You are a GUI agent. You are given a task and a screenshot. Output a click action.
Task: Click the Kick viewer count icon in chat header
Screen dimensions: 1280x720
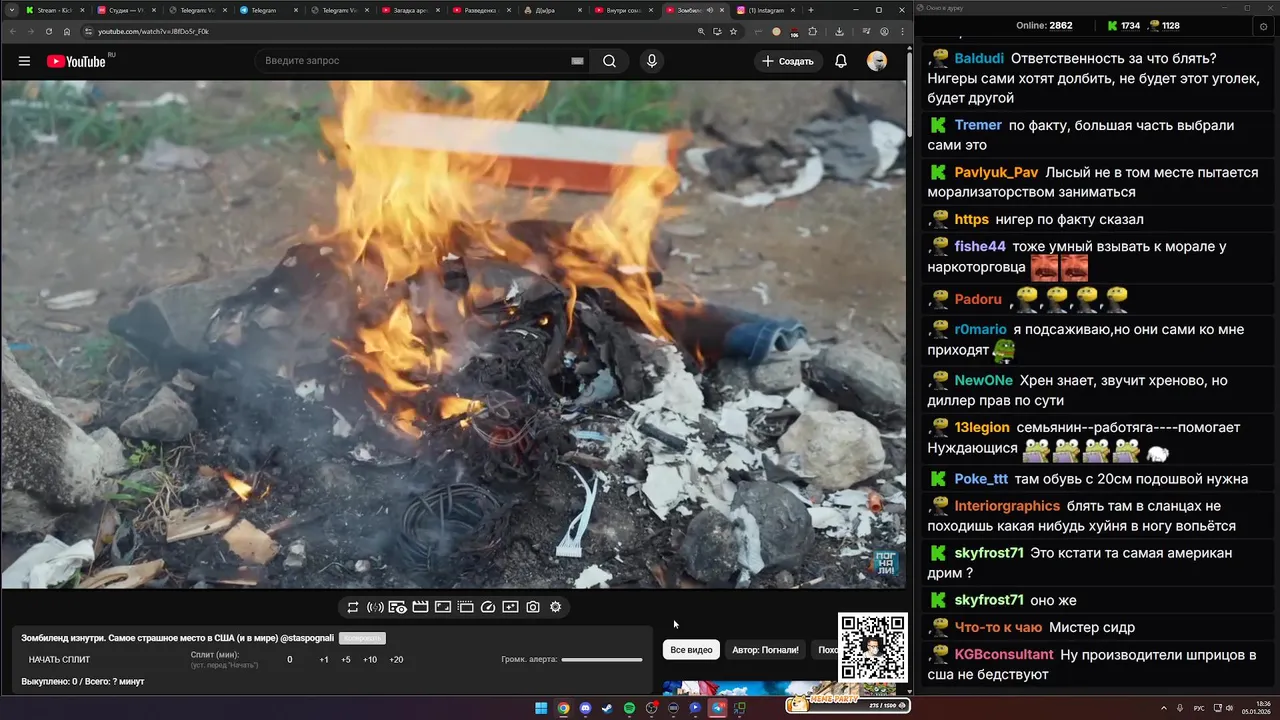(1112, 26)
